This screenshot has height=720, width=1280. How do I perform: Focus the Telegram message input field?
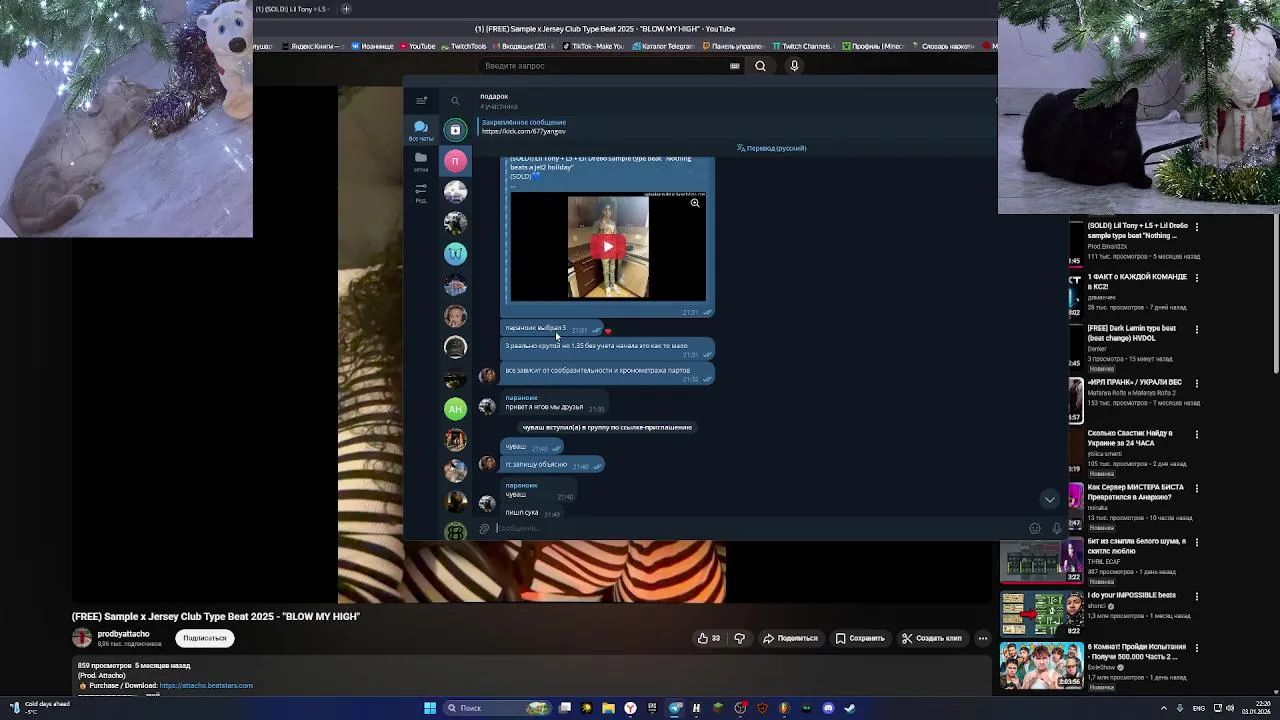[760, 528]
